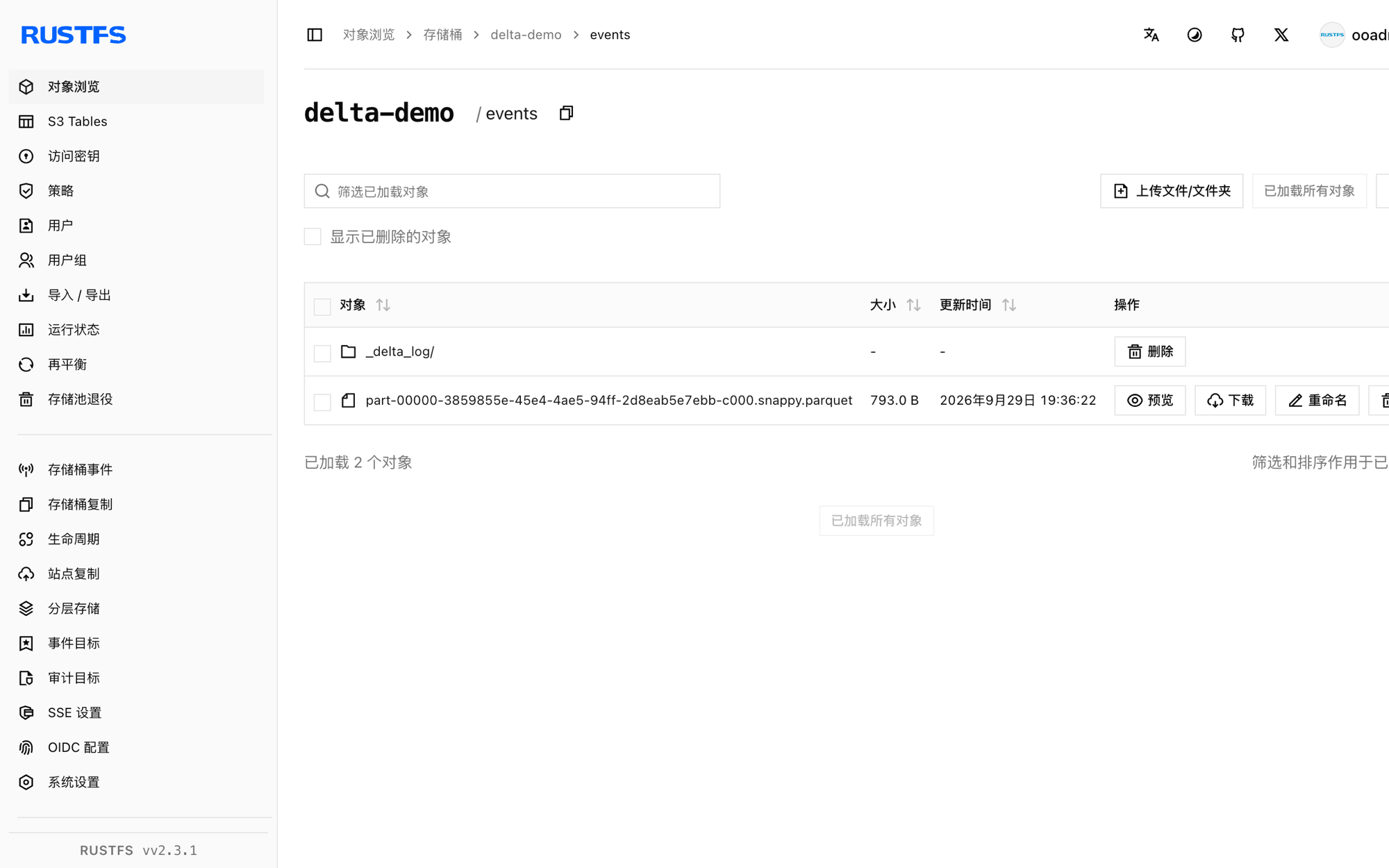Viewport: 1389px width, 868px height.
Task: Open the GitHub icon link
Action: coord(1238,35)
